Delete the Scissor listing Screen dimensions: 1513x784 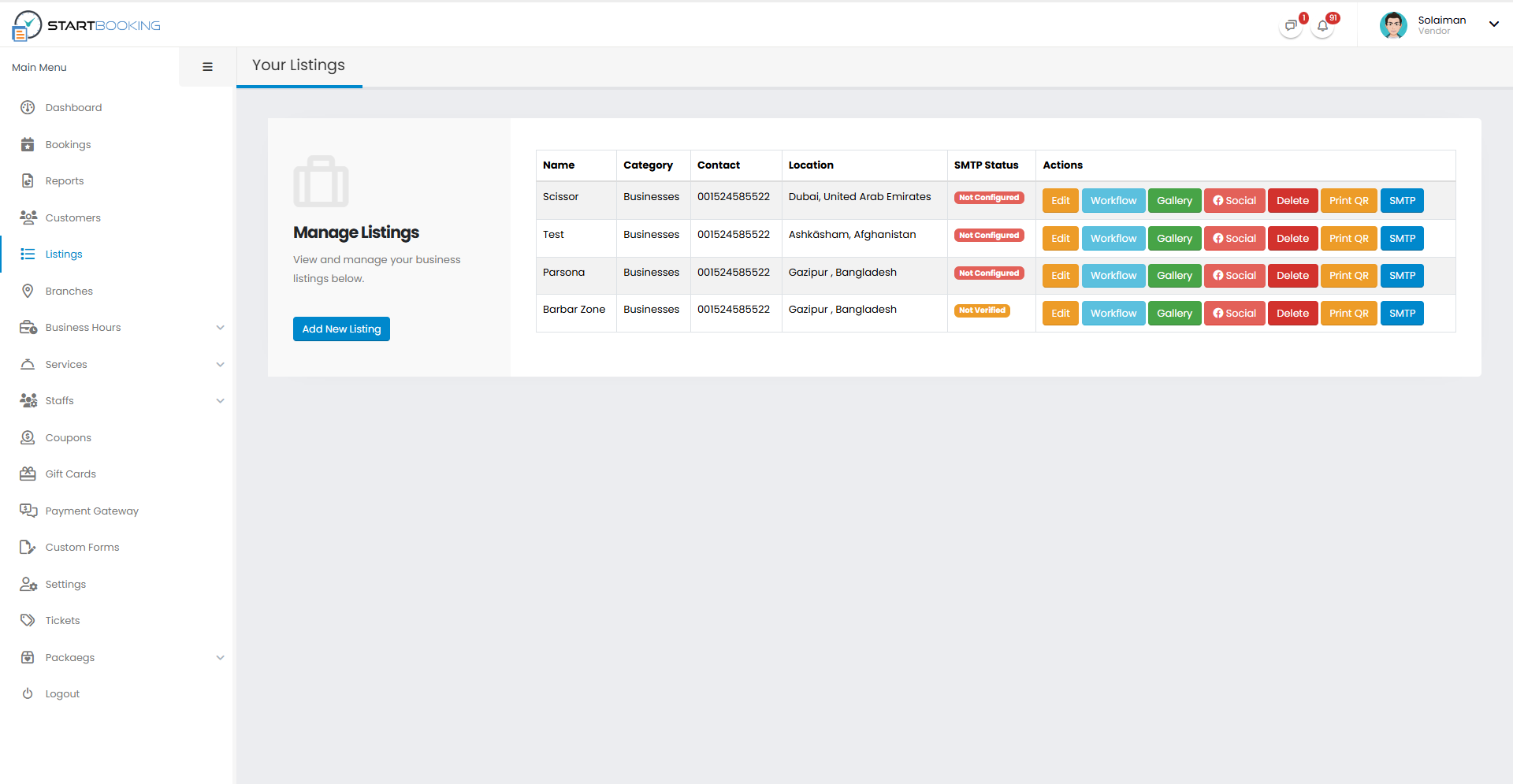pyautogui.click(x=1292, y=201)
